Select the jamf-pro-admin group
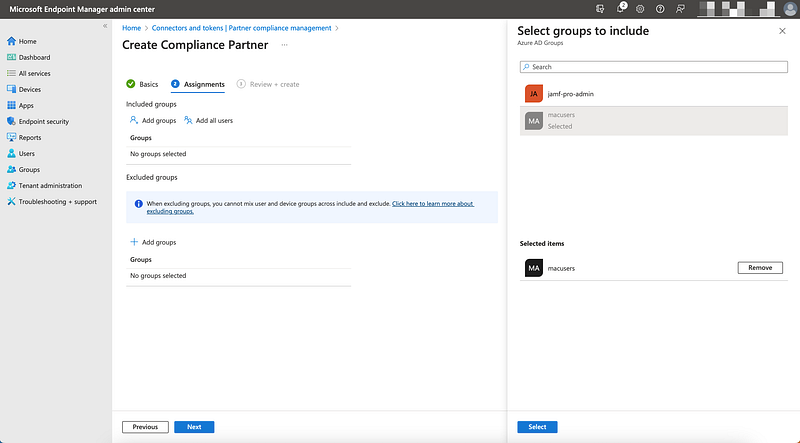Screen dimensions: 800x443 coord(654,94)
